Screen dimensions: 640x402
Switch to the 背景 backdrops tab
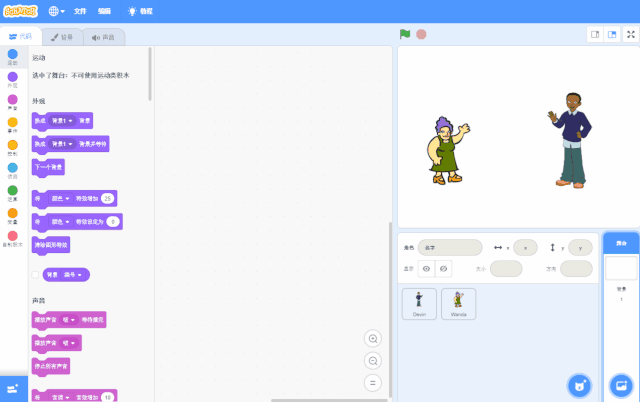tap(62, 37)
